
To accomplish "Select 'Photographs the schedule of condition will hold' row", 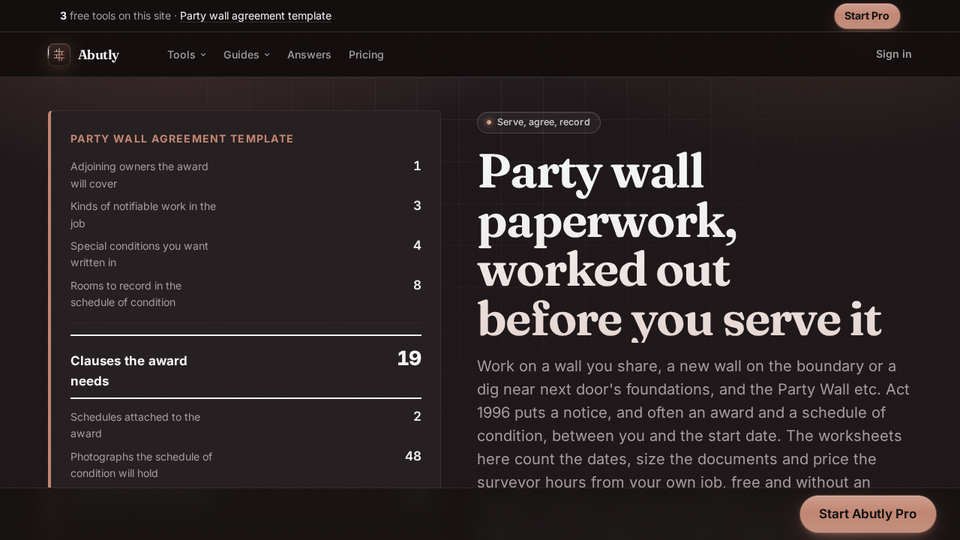I will coord(246,465).
